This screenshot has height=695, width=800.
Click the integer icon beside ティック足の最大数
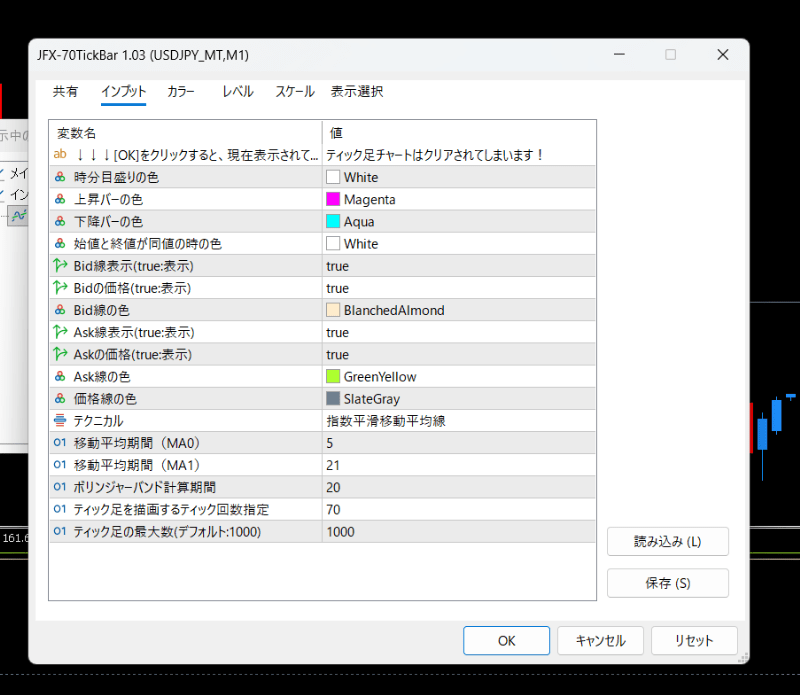[60, 531]
